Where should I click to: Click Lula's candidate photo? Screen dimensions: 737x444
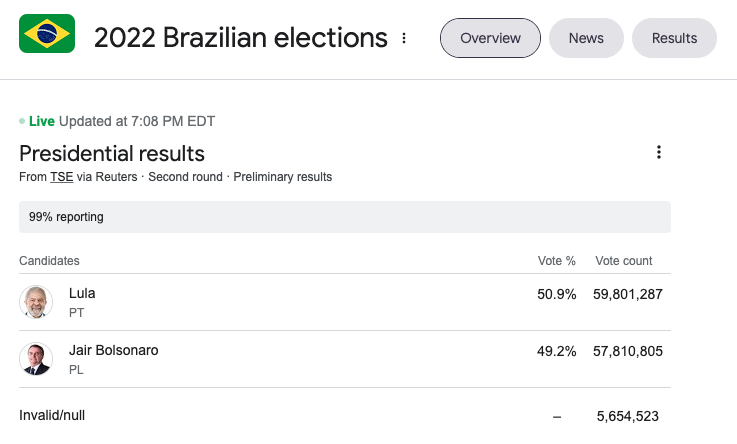tap(36, 302)
